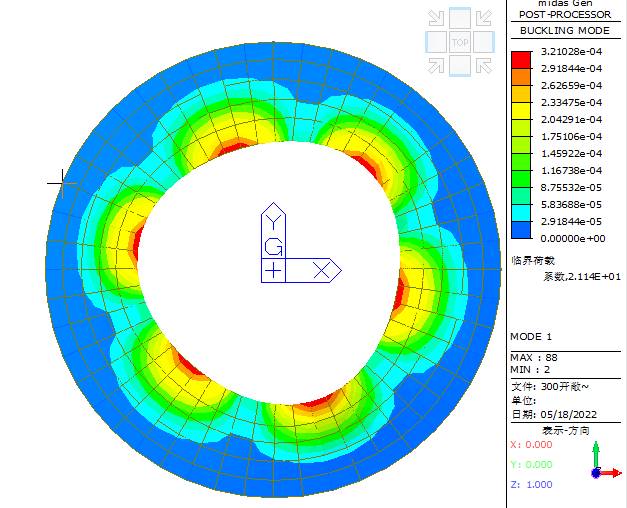The width and height of the screenshot is (627, 508).
Task: Select the left square of view navigator
Action: 436,42
